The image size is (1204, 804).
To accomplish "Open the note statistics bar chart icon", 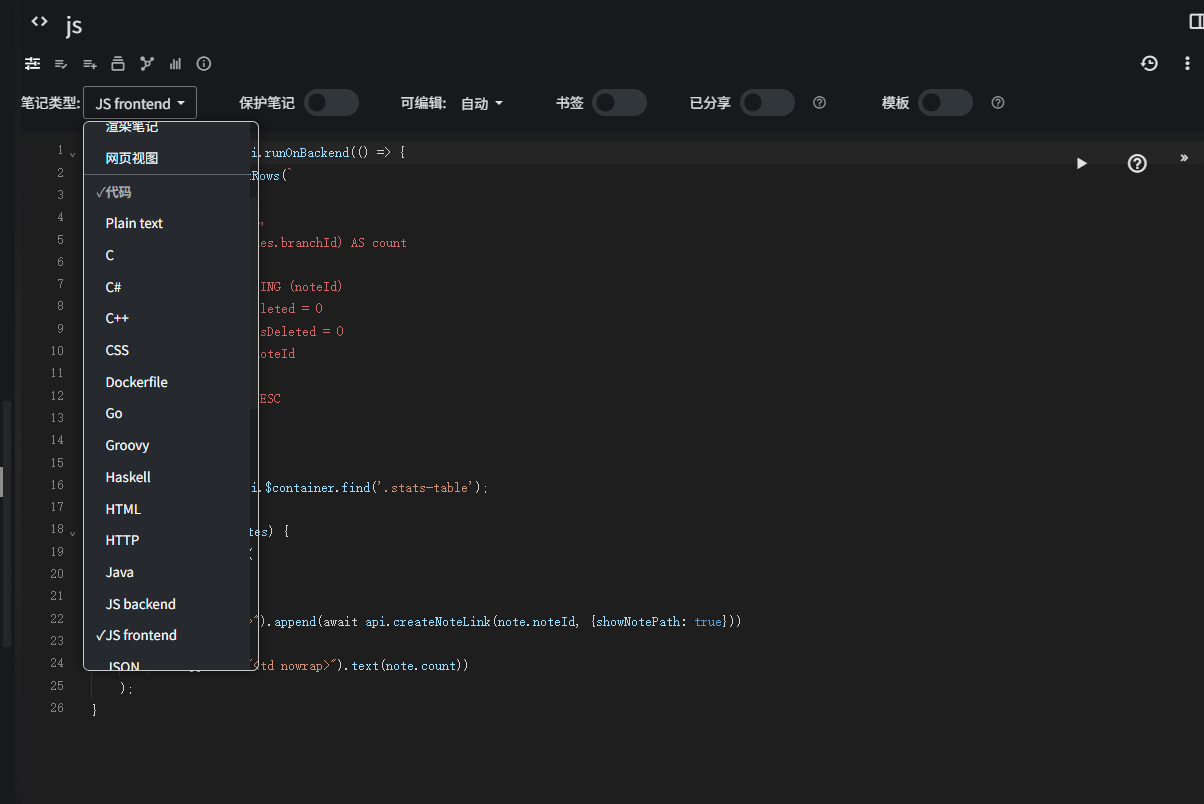I will point(176,64).
